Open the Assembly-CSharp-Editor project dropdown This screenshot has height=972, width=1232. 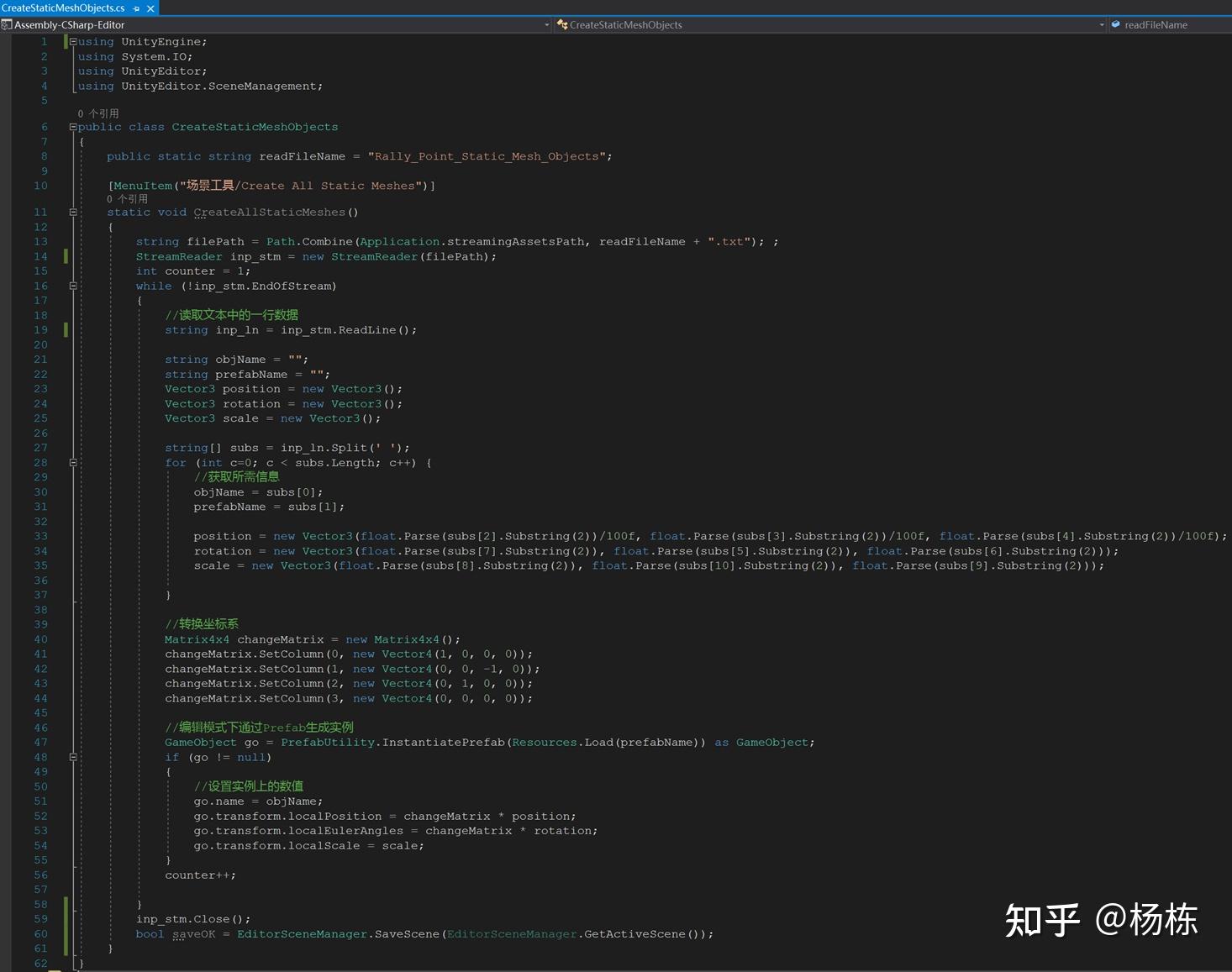[x=547, y=24]
